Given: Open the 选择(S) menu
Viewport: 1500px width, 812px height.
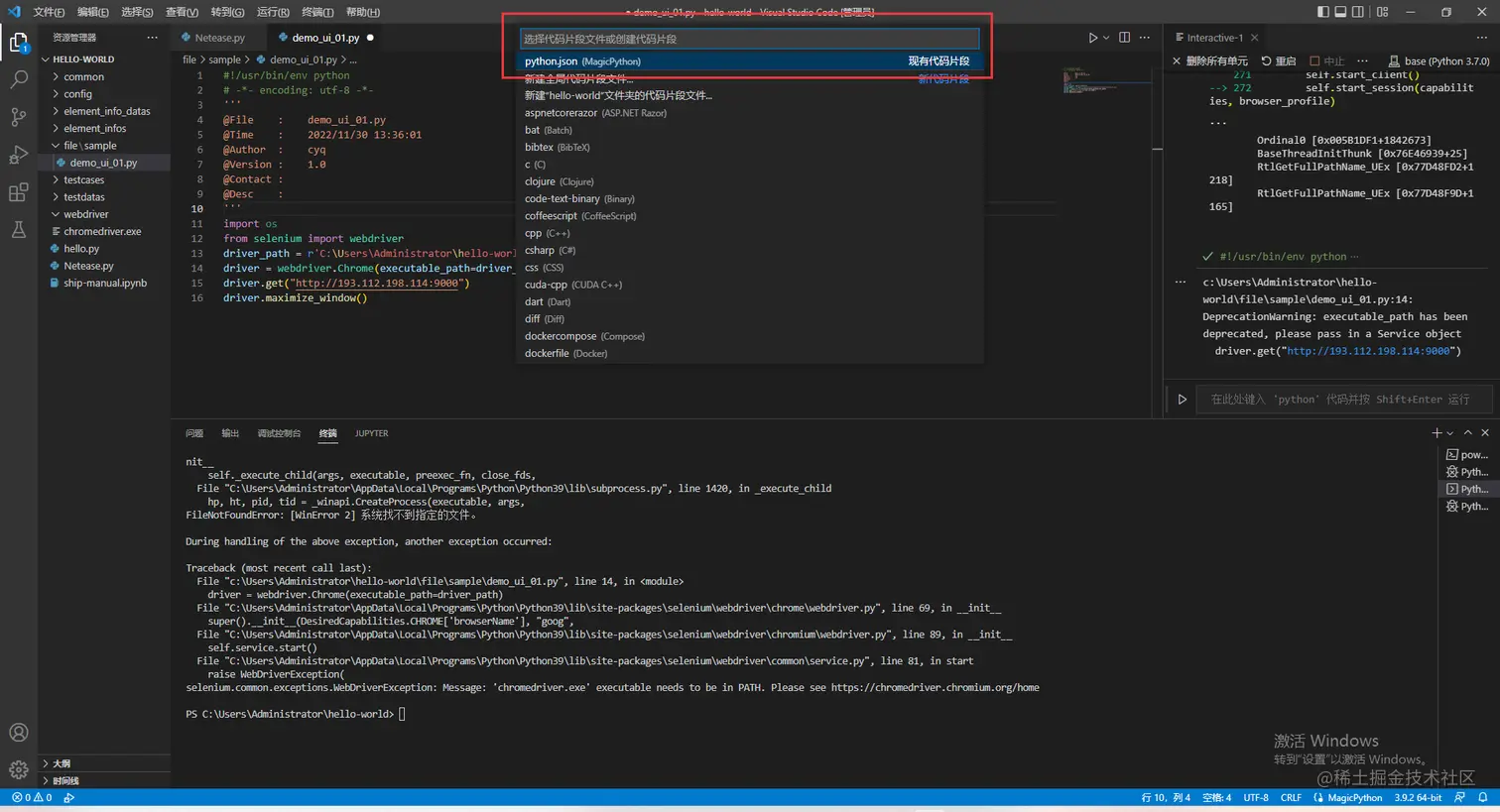Looking at the screenshot, I should [137, 12].
